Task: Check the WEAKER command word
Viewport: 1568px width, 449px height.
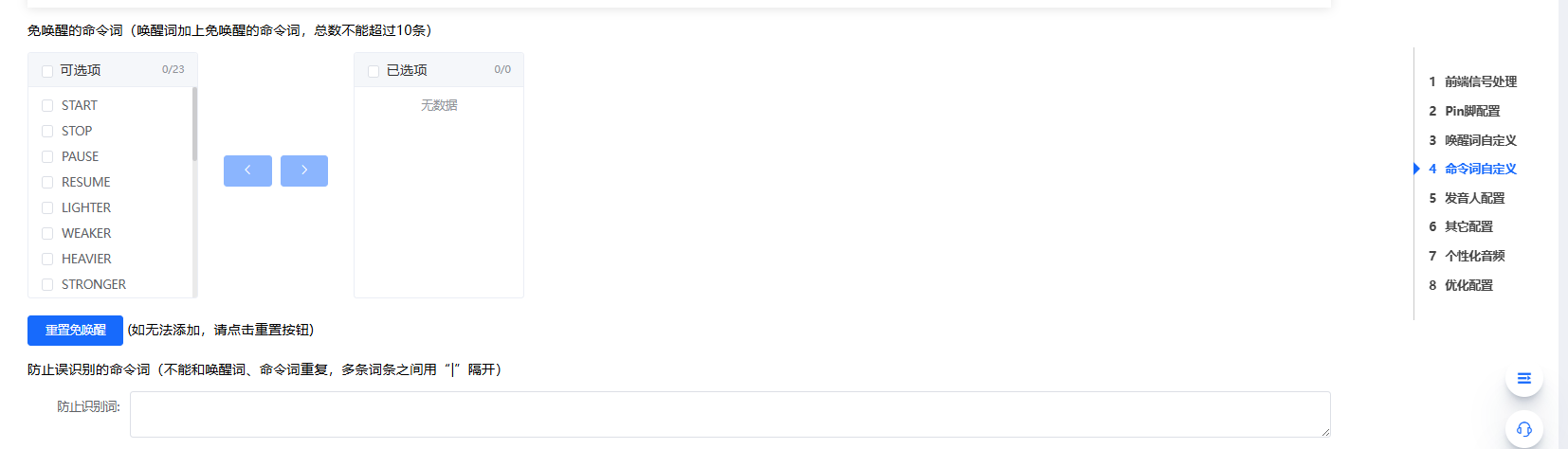Action: (47, 234)
